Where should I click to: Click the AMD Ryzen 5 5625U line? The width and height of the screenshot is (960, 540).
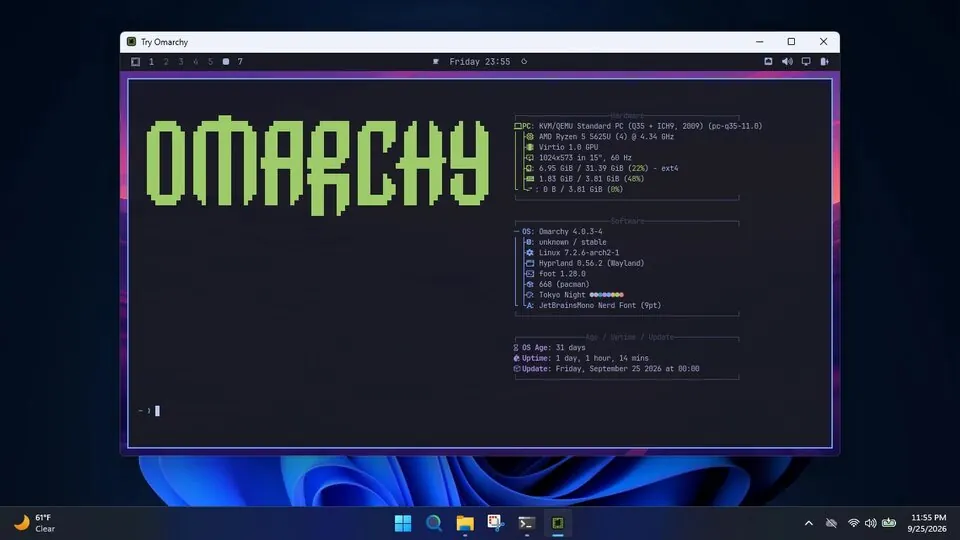(600, 137)
